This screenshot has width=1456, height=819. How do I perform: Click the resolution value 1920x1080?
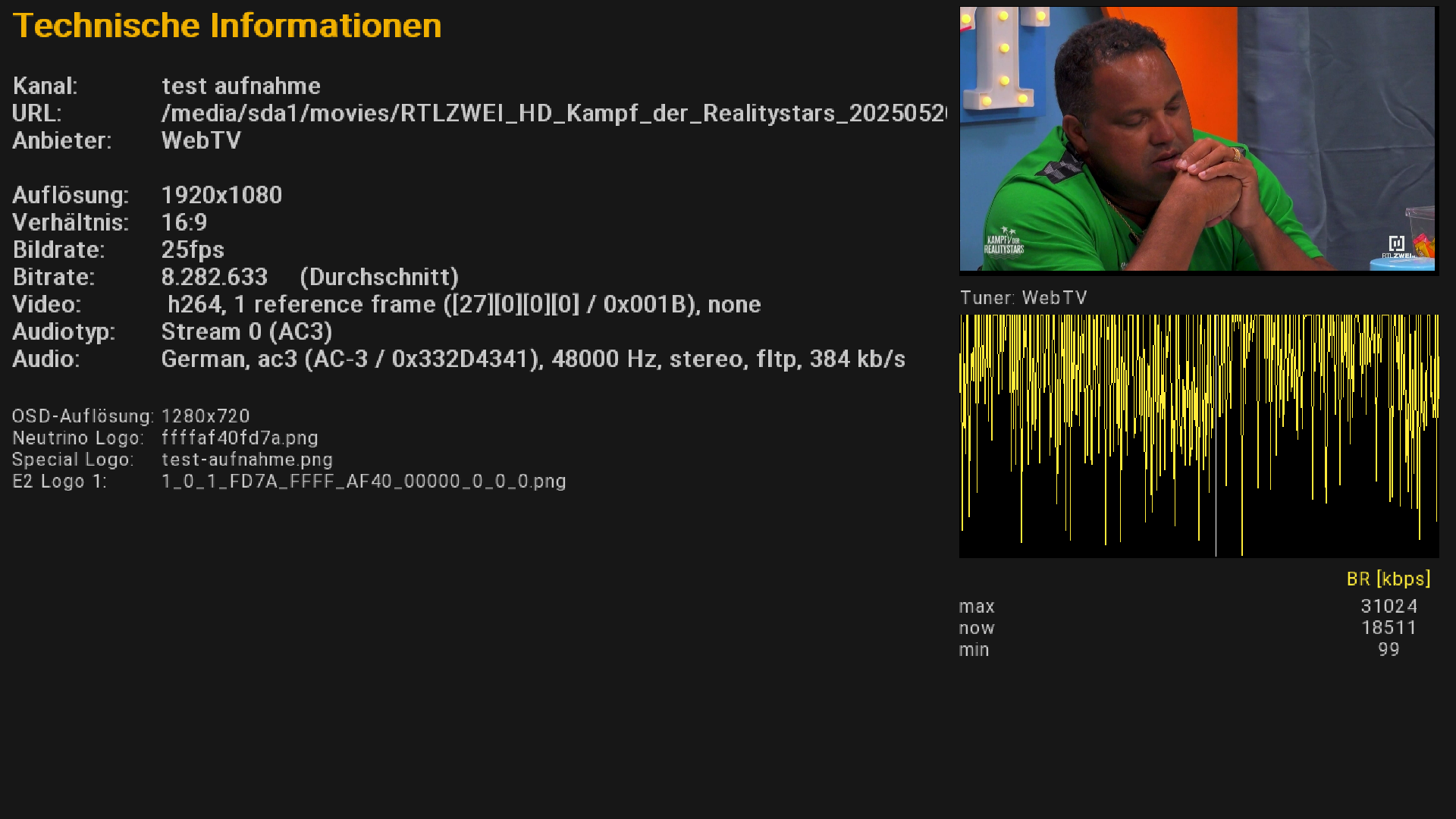pos(221,195)
